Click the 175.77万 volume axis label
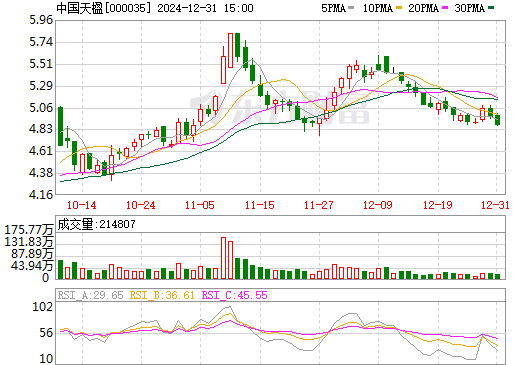520x365 pixels. click(x=29, y=230)
